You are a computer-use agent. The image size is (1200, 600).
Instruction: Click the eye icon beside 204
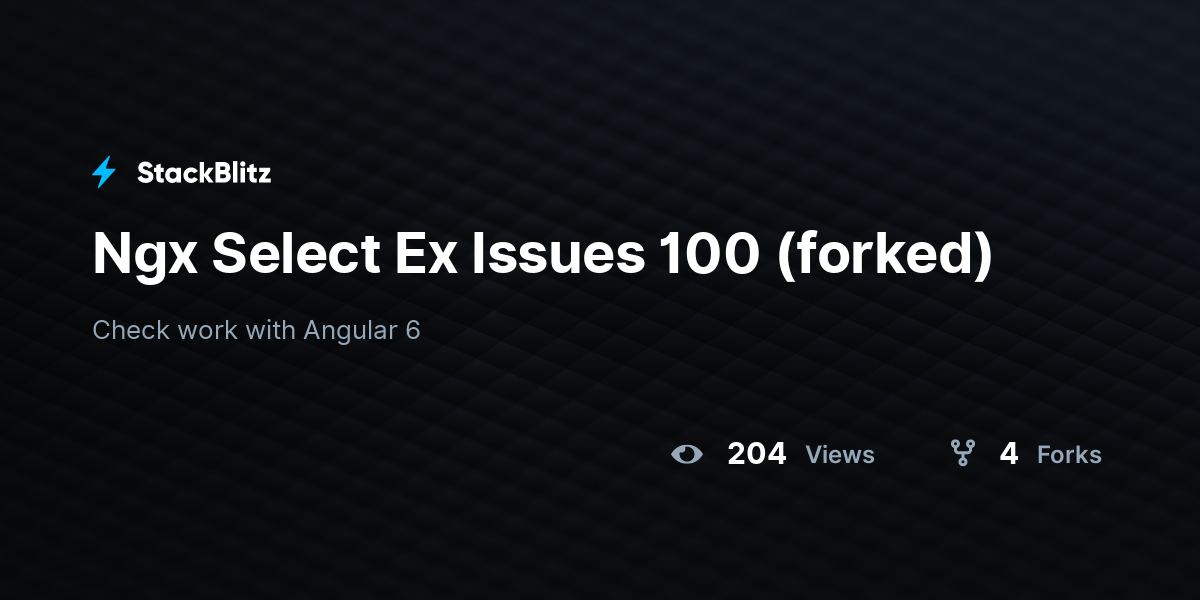tap(687, 454)
